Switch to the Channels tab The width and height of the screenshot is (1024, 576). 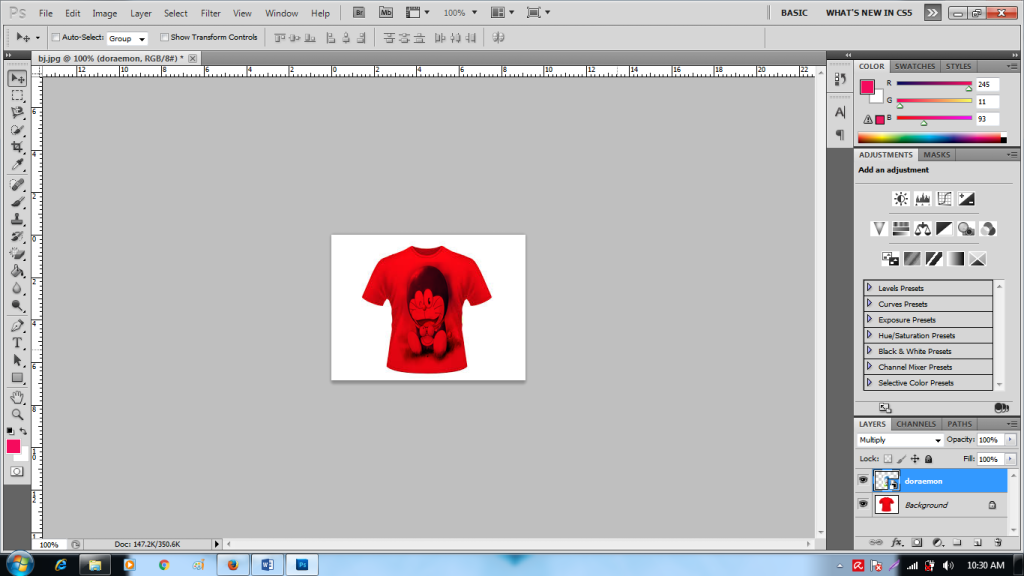tap(915, 424)
